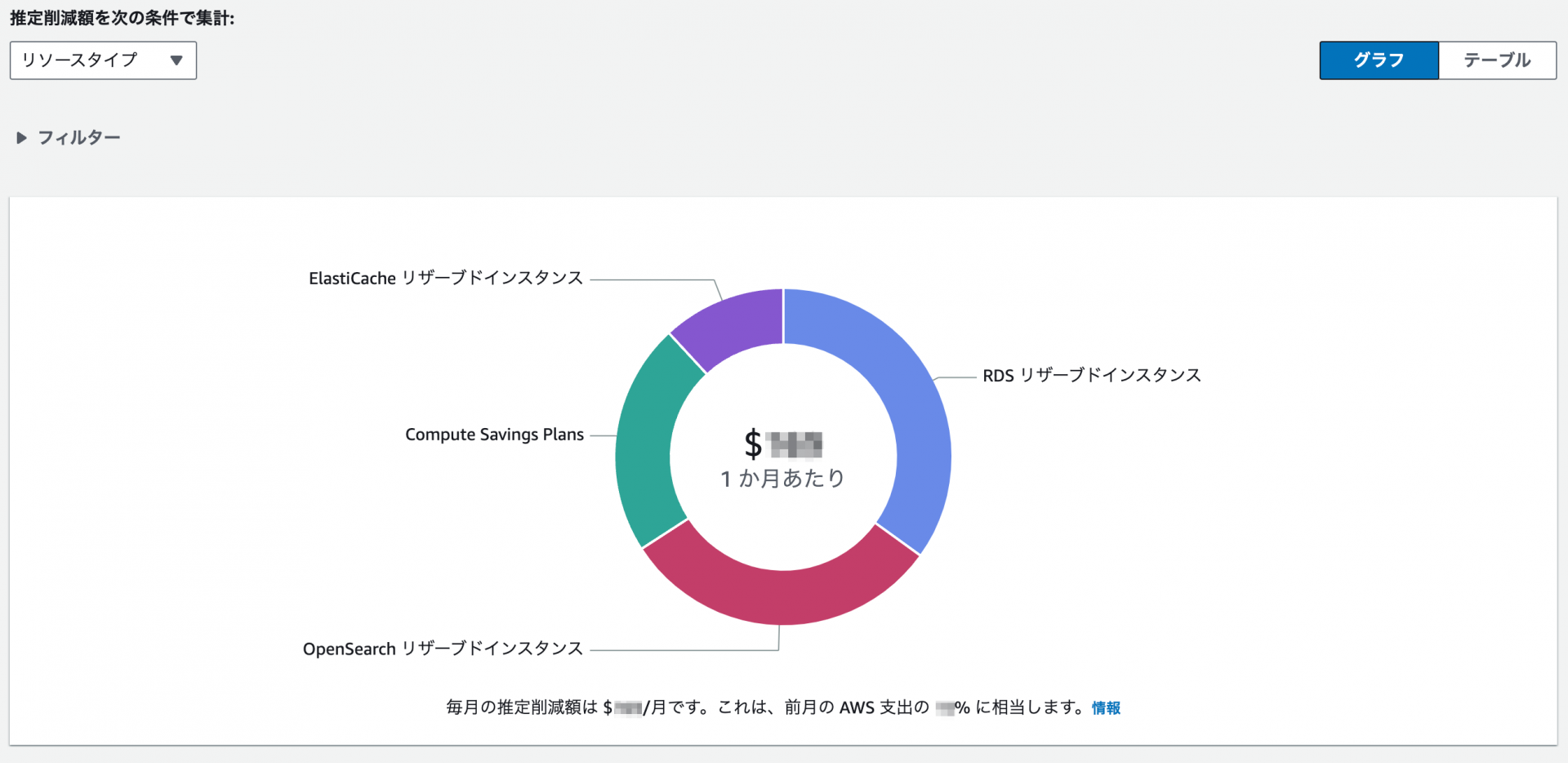Click the ElastiCache リザーブドインスタンス label

(x=446, y=278)
